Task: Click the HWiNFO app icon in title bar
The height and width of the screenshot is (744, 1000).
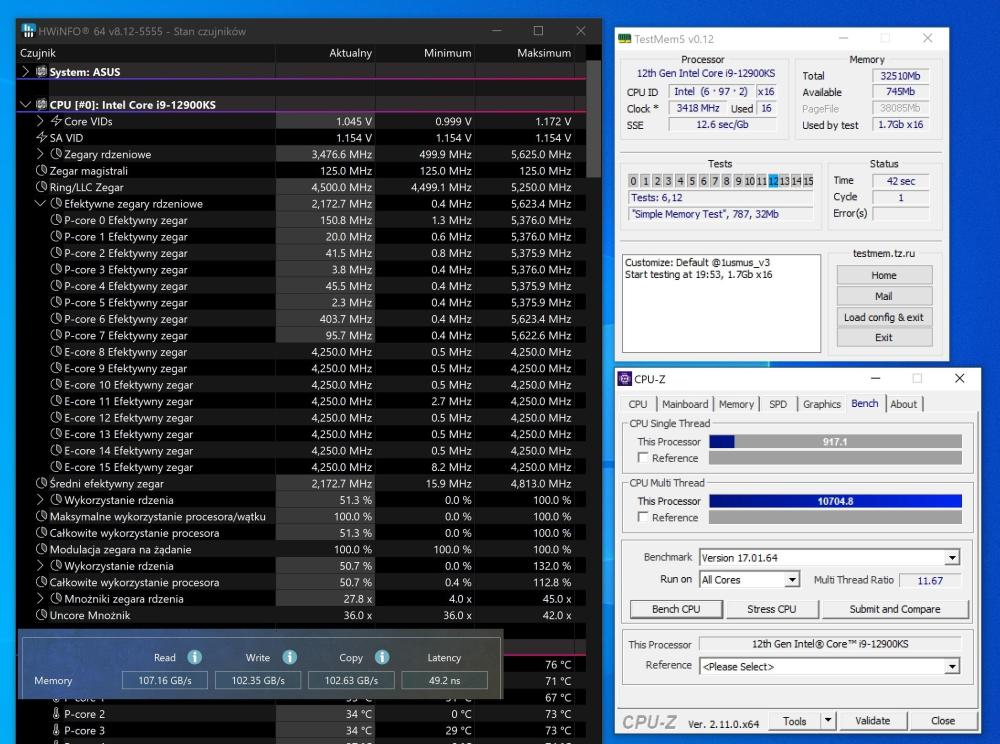Action: pos(28,31)
